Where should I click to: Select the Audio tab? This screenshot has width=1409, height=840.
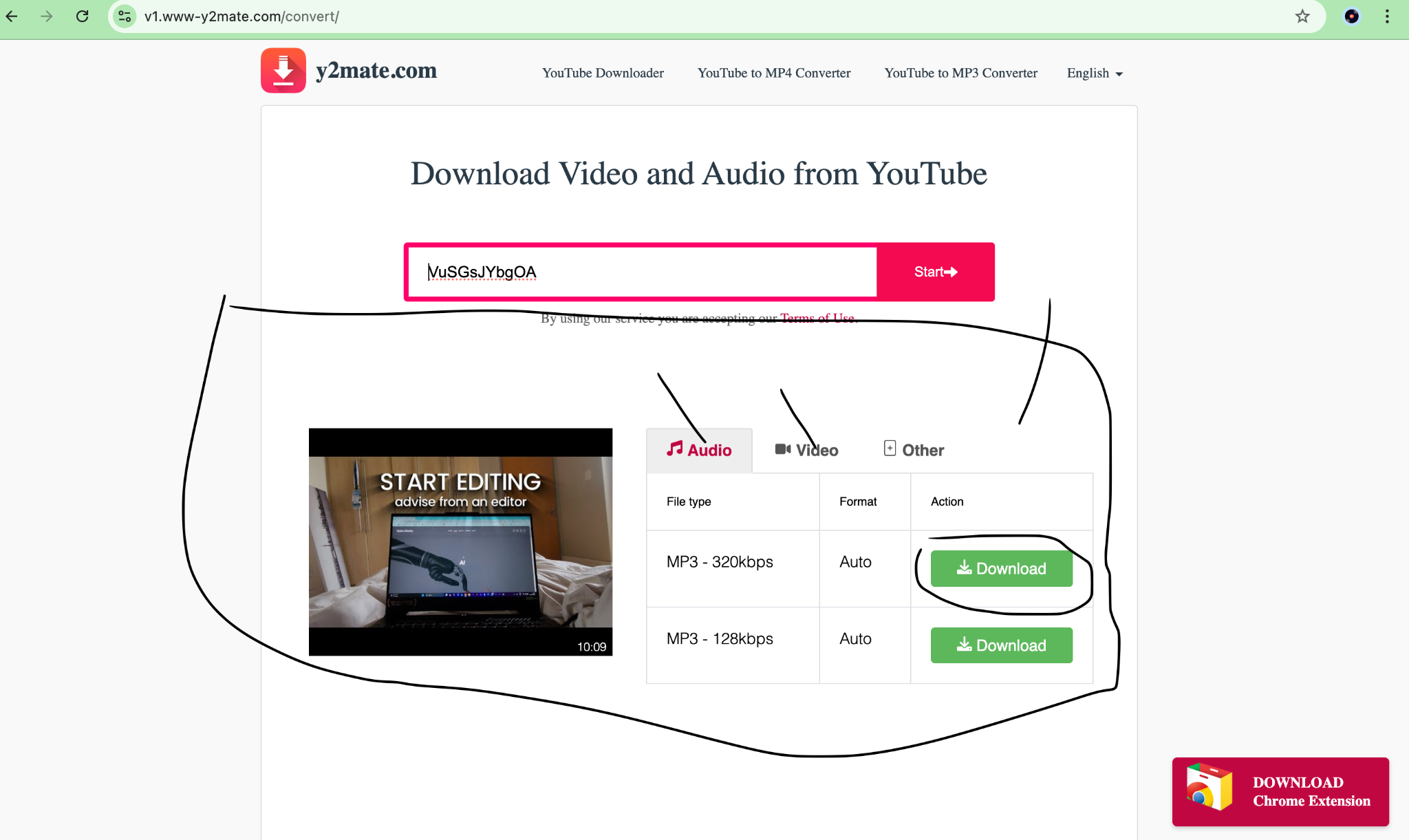pos(699,450)
